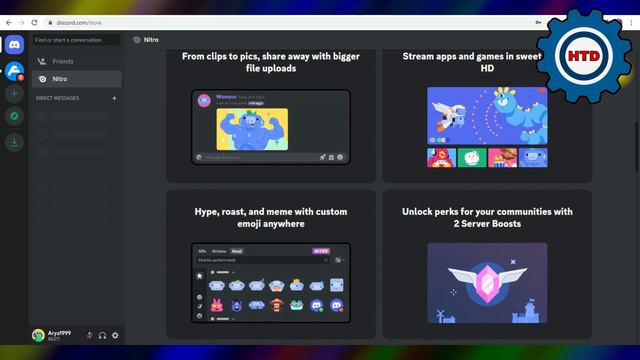This screenshot has height=360, width=640.
Task: Click the red character stream thumbnail
Action: [x=442, y=158]
